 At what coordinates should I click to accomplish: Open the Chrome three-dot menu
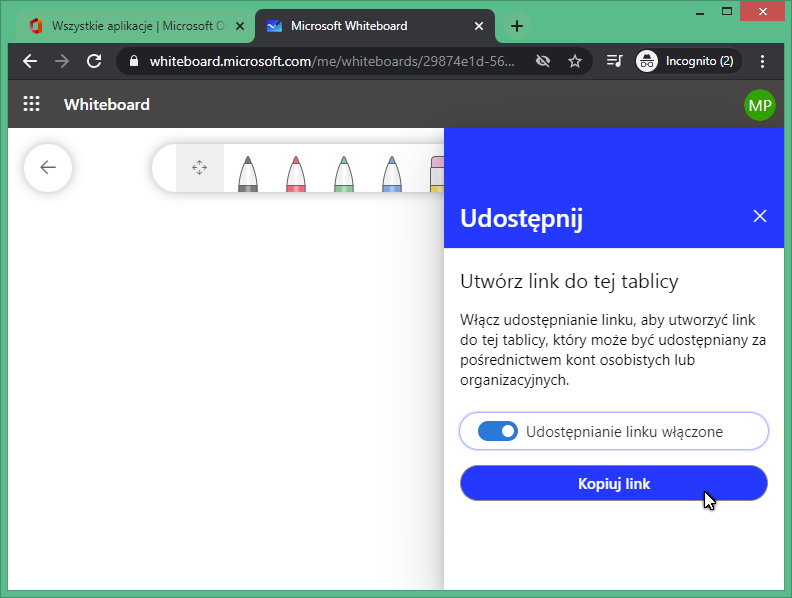click(x=763, y=61)
